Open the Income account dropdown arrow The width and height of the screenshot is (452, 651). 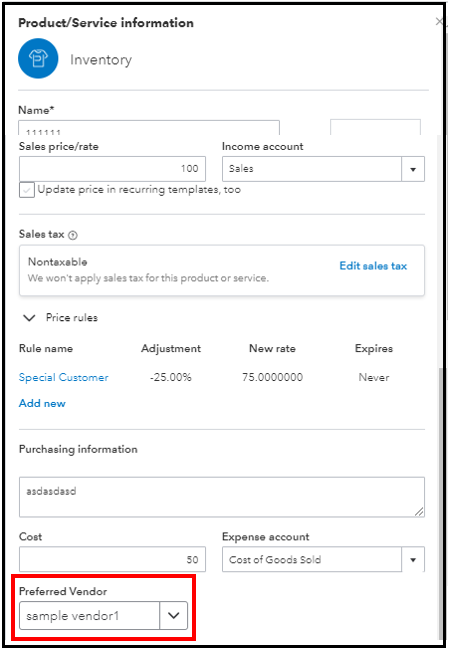(x=413, y=169)
